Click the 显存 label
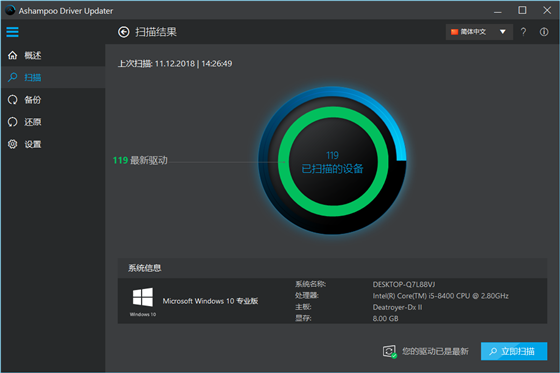This screenshot has height=373, width=560. tap(303, 318)
